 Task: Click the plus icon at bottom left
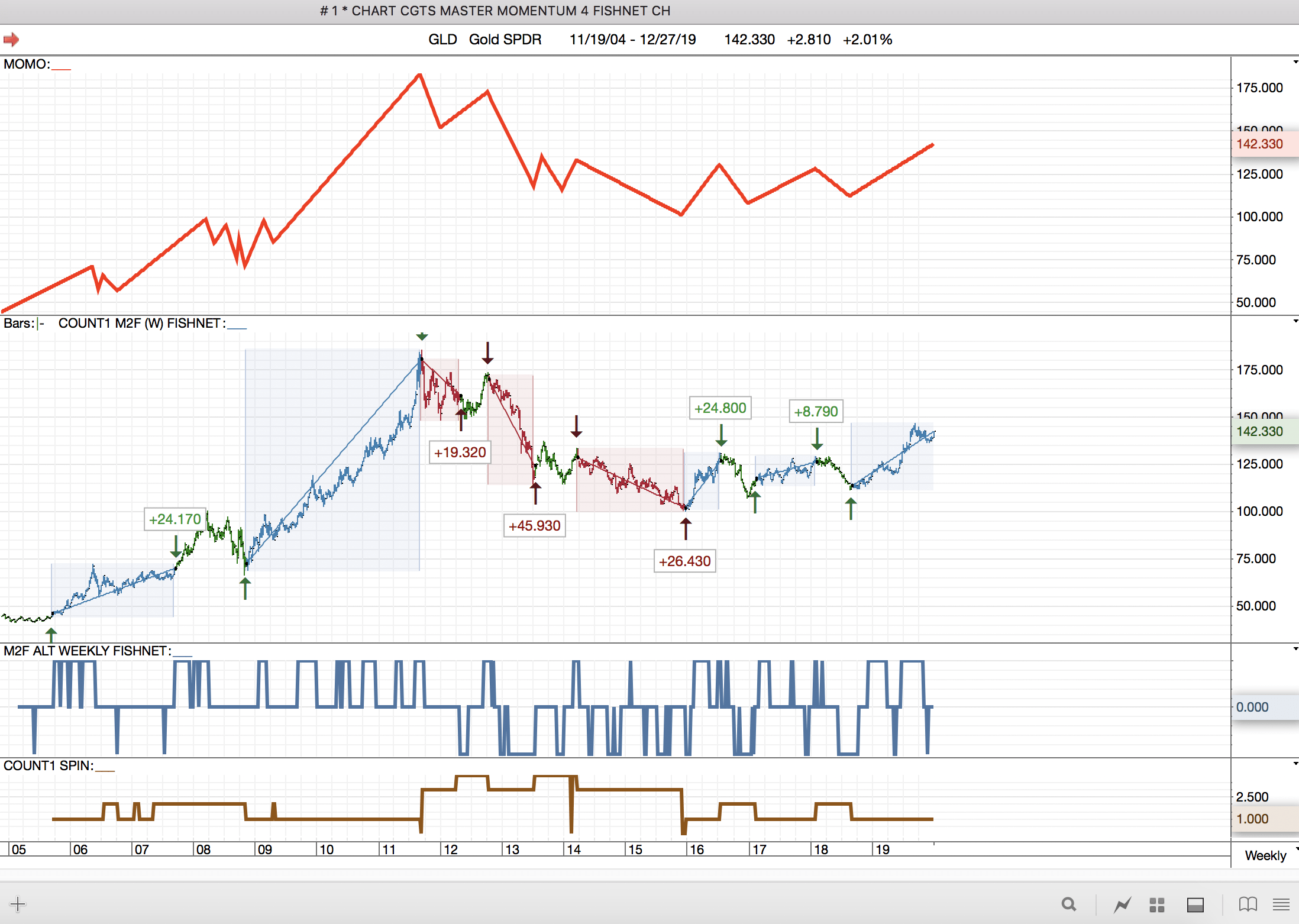click(18, 904)
